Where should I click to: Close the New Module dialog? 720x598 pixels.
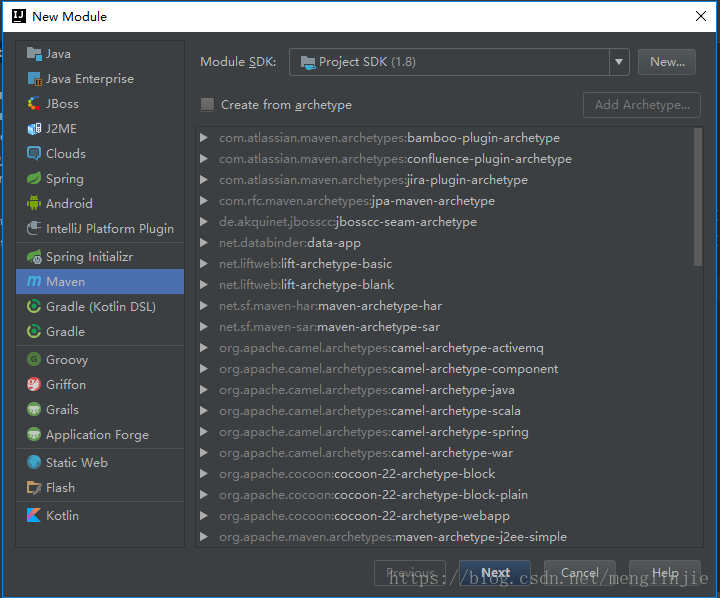coord(701,16)
